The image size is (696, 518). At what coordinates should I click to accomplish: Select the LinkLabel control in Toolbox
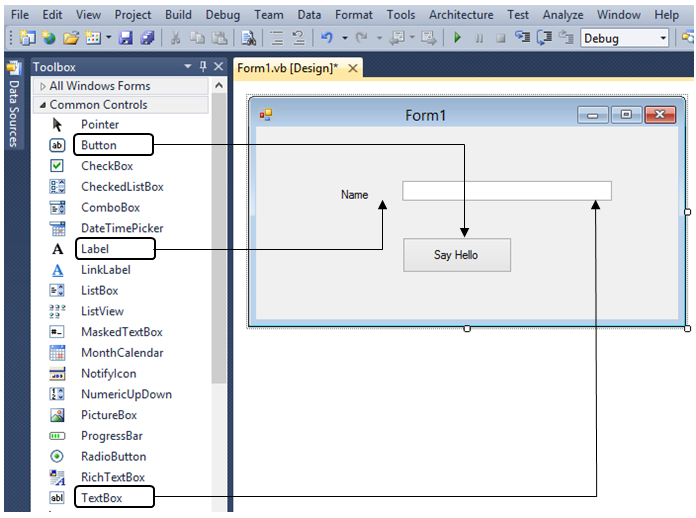pyautogui.click(x=106, y=270)
